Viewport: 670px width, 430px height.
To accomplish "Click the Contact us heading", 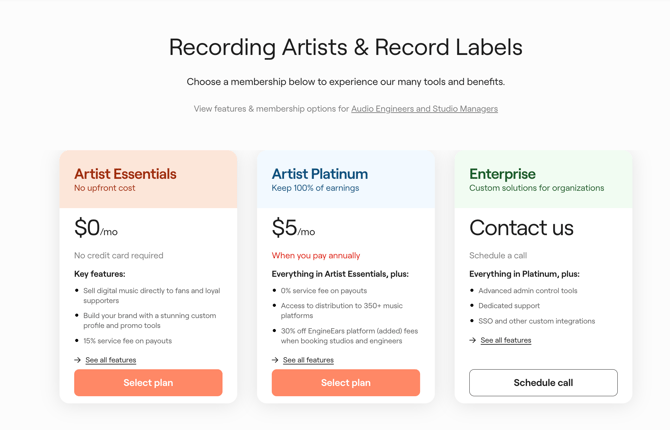I will point(521,228).
